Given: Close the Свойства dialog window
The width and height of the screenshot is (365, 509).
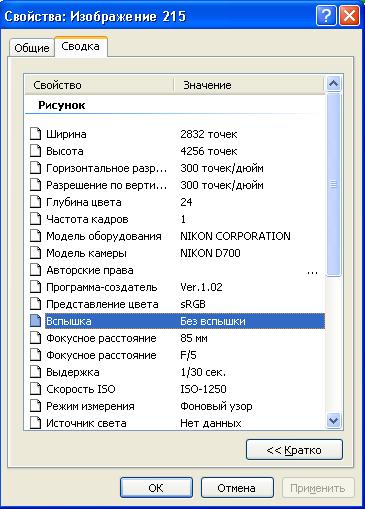Looking at the screenshot, I should 349,15.
